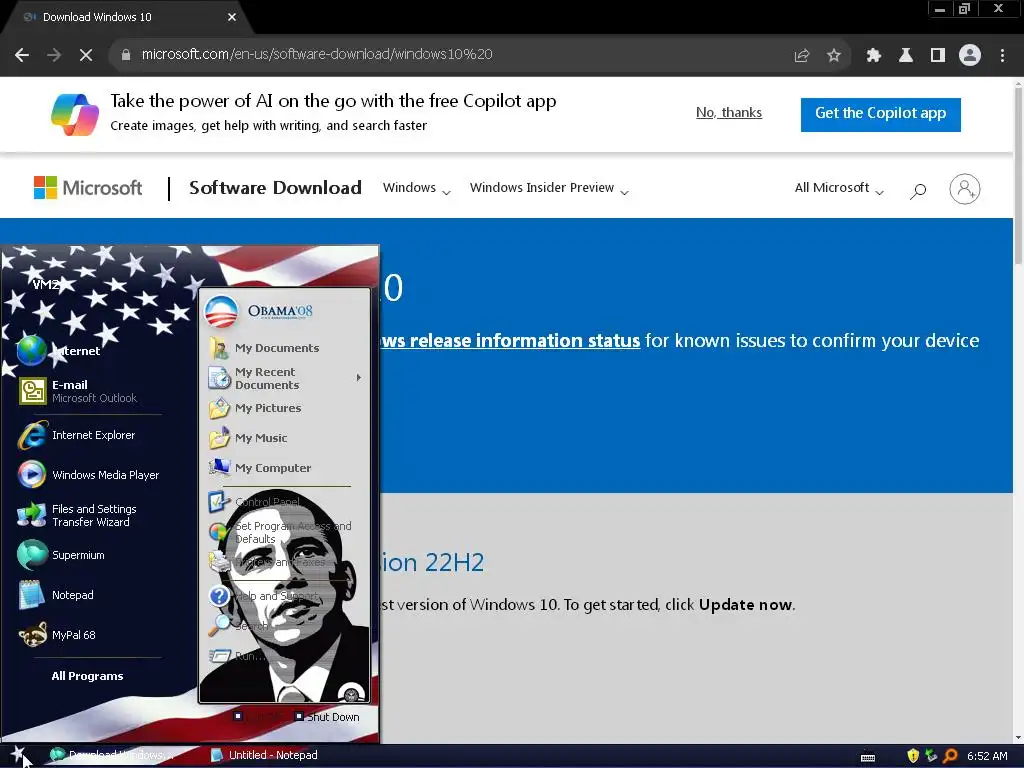The width and height of the screenshot is (1024, 768).
Task: Open E-mail Microsoft Outlook in Start menu
Action: tap(78, 391)
